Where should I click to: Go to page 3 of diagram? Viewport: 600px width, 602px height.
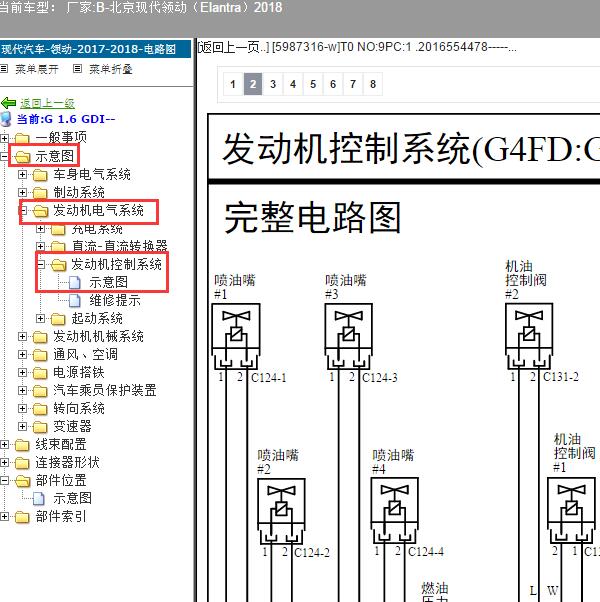pos(273,84)
